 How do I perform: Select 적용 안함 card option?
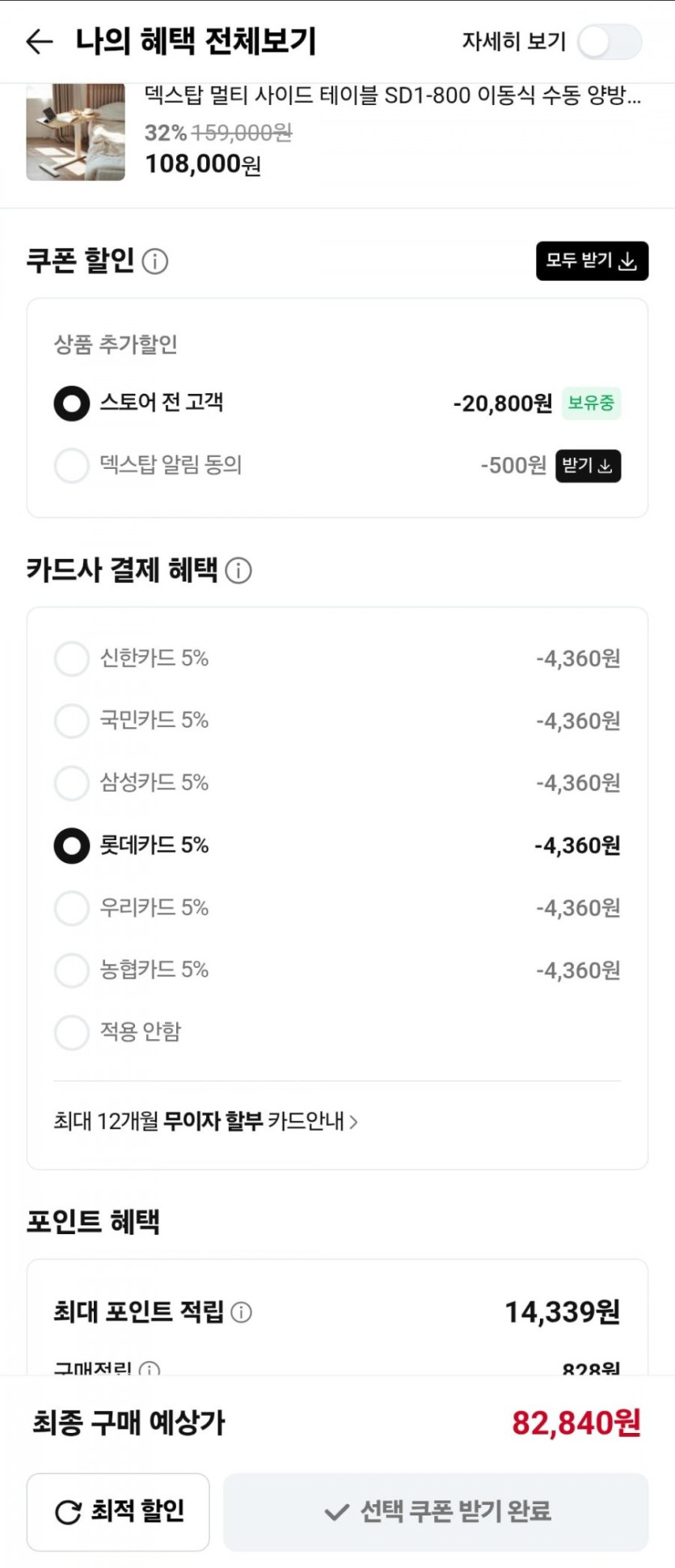point(72,1032)
